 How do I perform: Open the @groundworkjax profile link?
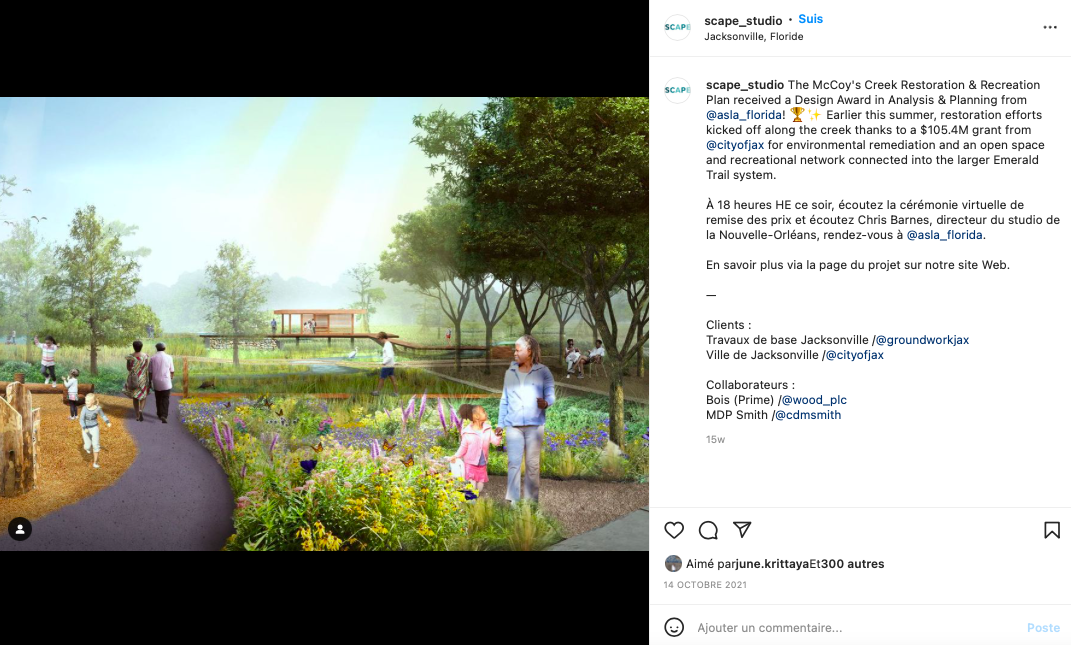[x=922, y=340]
